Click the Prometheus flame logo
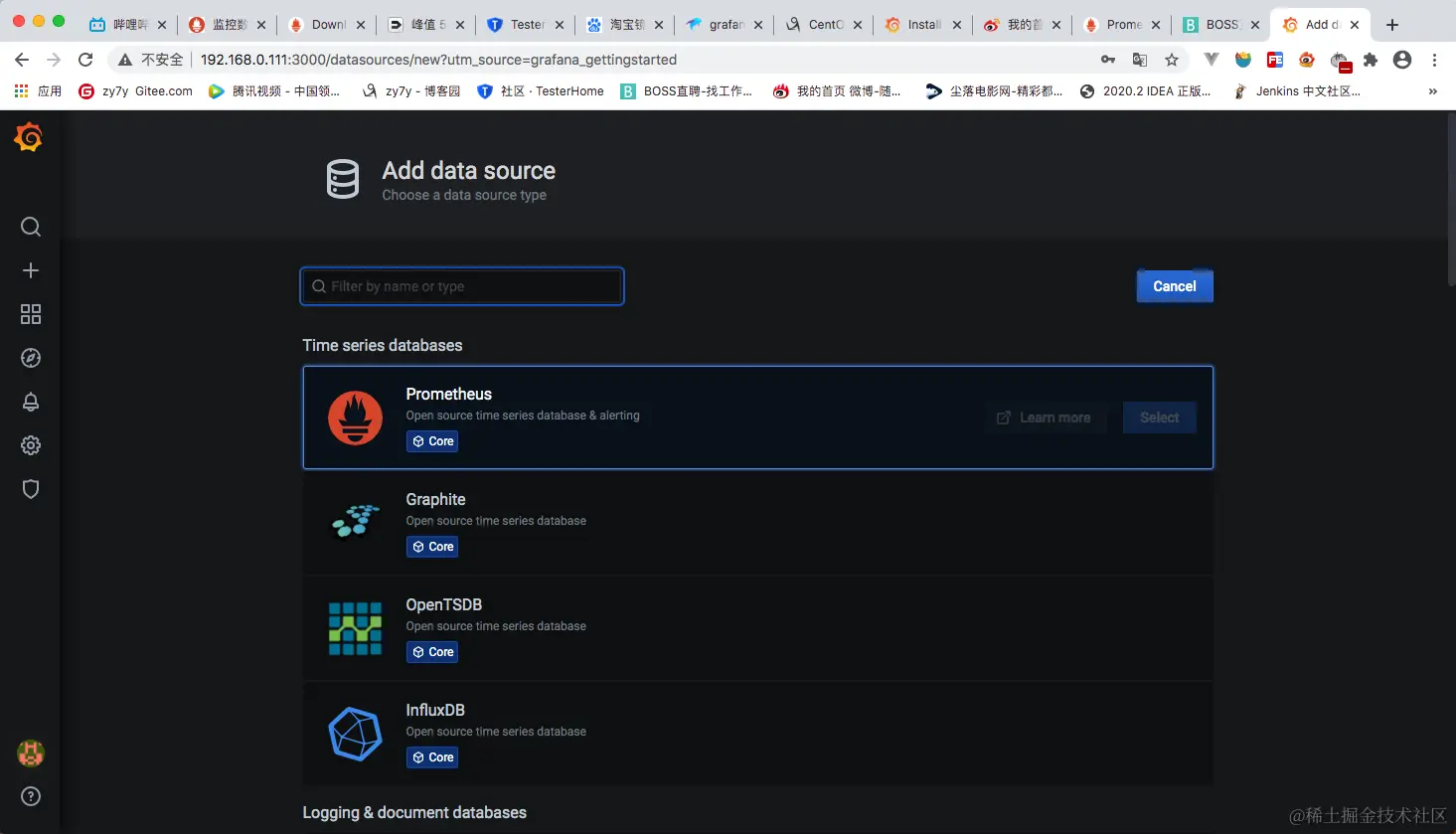Screen dimensions: 1456x834 [x=355, y=417]
